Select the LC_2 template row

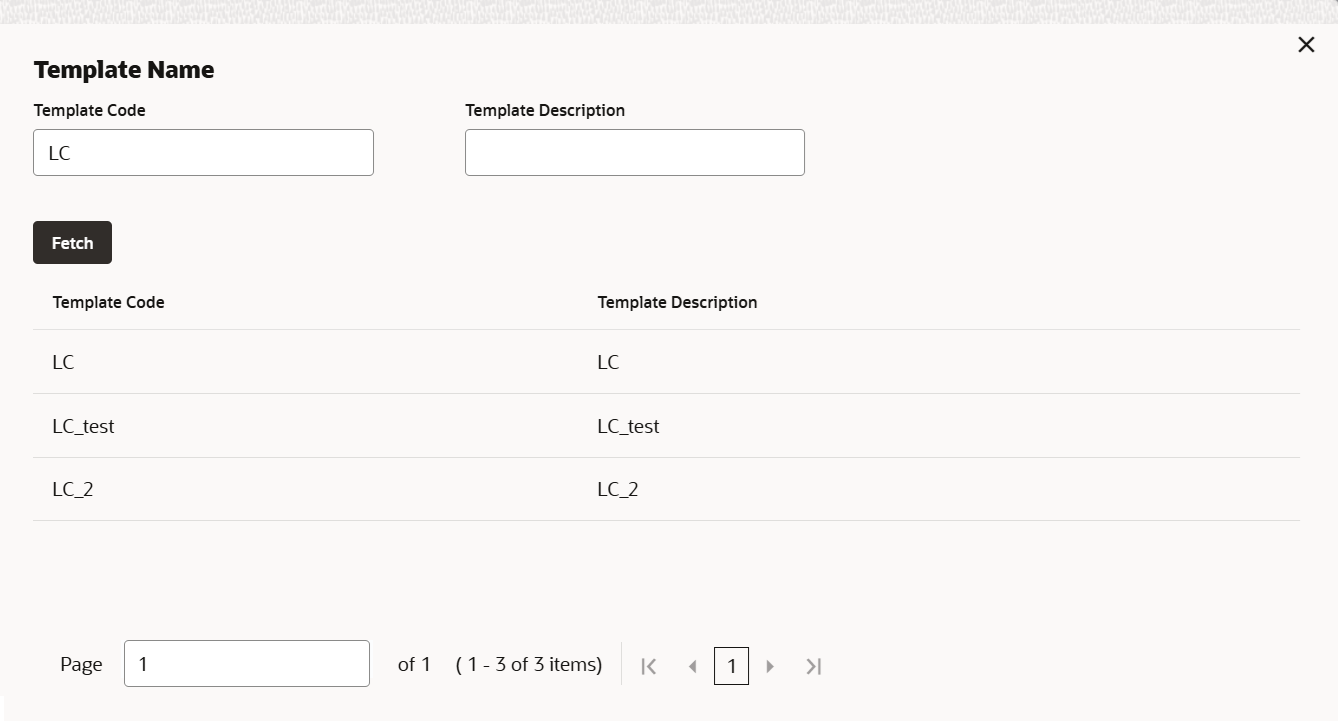coord(300,489)
